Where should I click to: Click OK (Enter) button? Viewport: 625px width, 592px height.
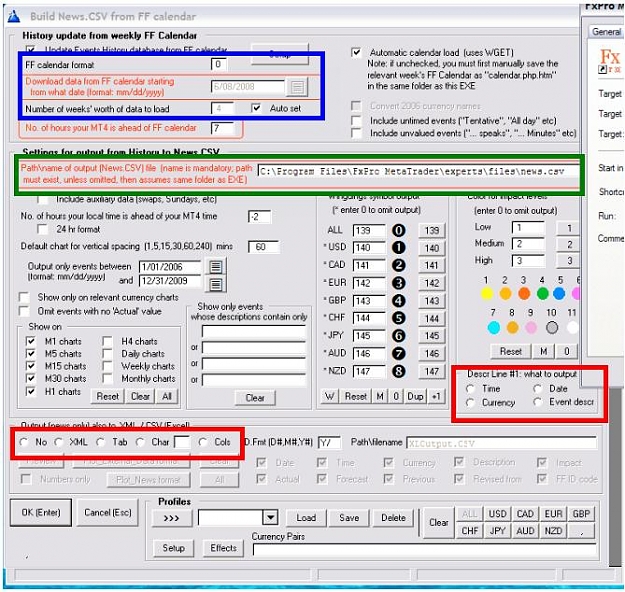click(x=41, y=512)
